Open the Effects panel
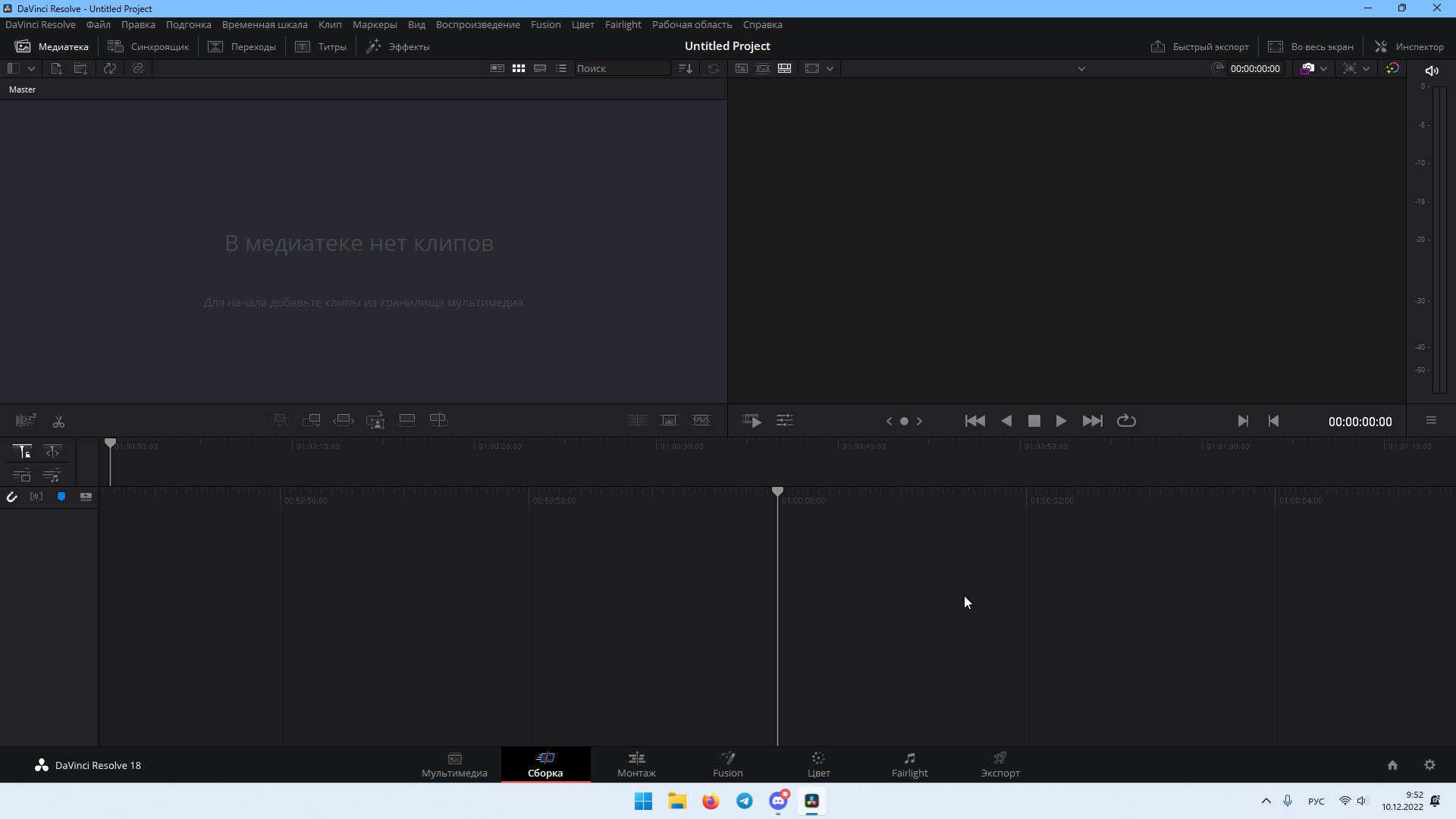1456x819 pixels. (398, 46)
